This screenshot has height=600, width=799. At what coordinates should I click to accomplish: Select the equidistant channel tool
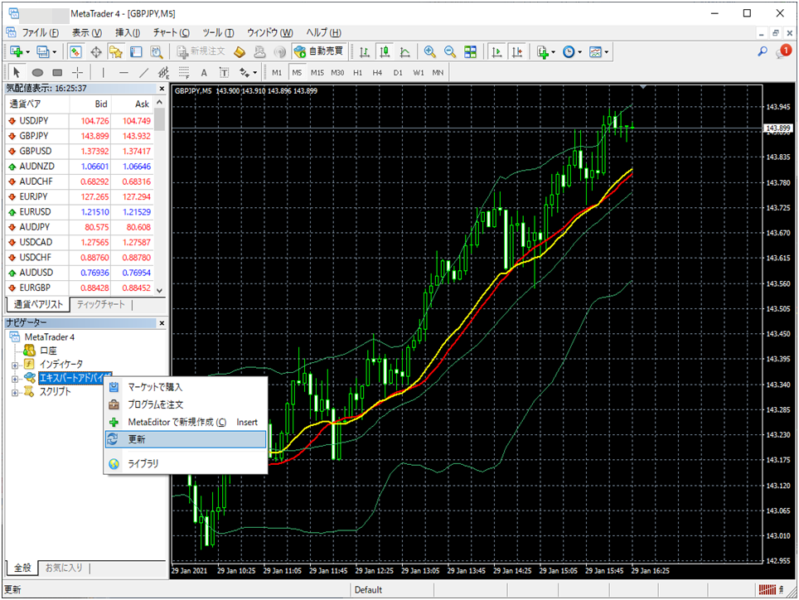coord(164,72)
